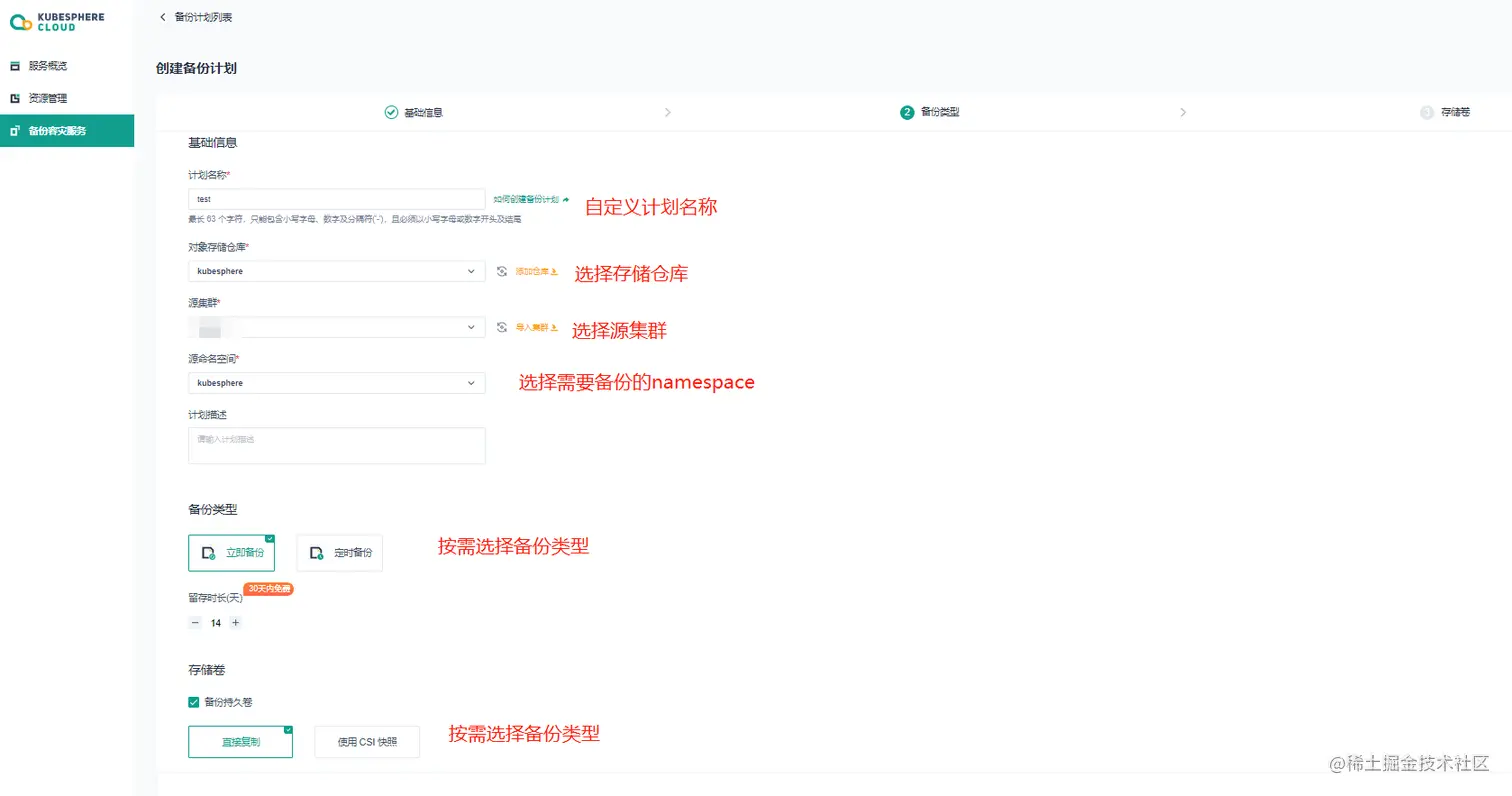Open 如何创建备份计划 help link

(526, 200)
